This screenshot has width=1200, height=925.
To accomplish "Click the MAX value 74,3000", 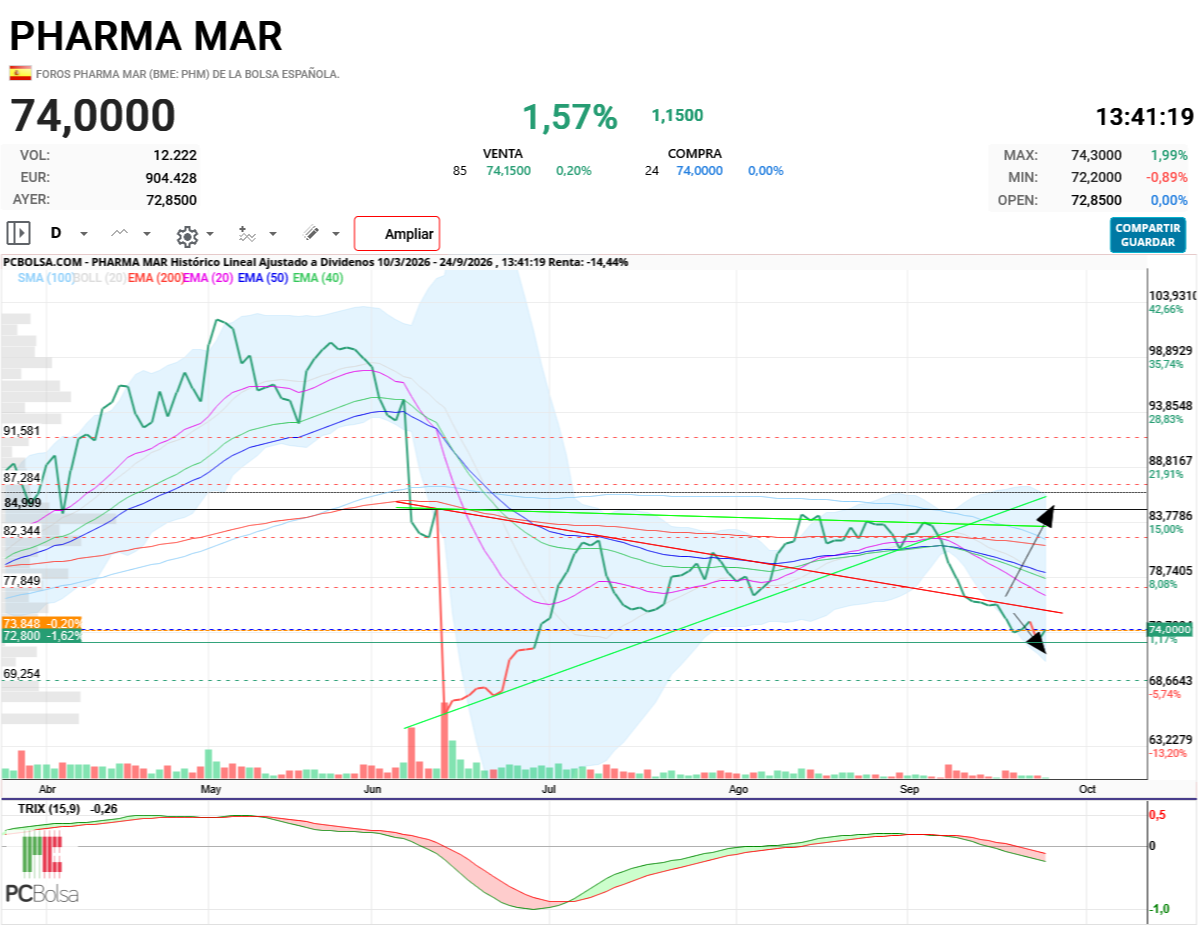I will [1096, 155].
